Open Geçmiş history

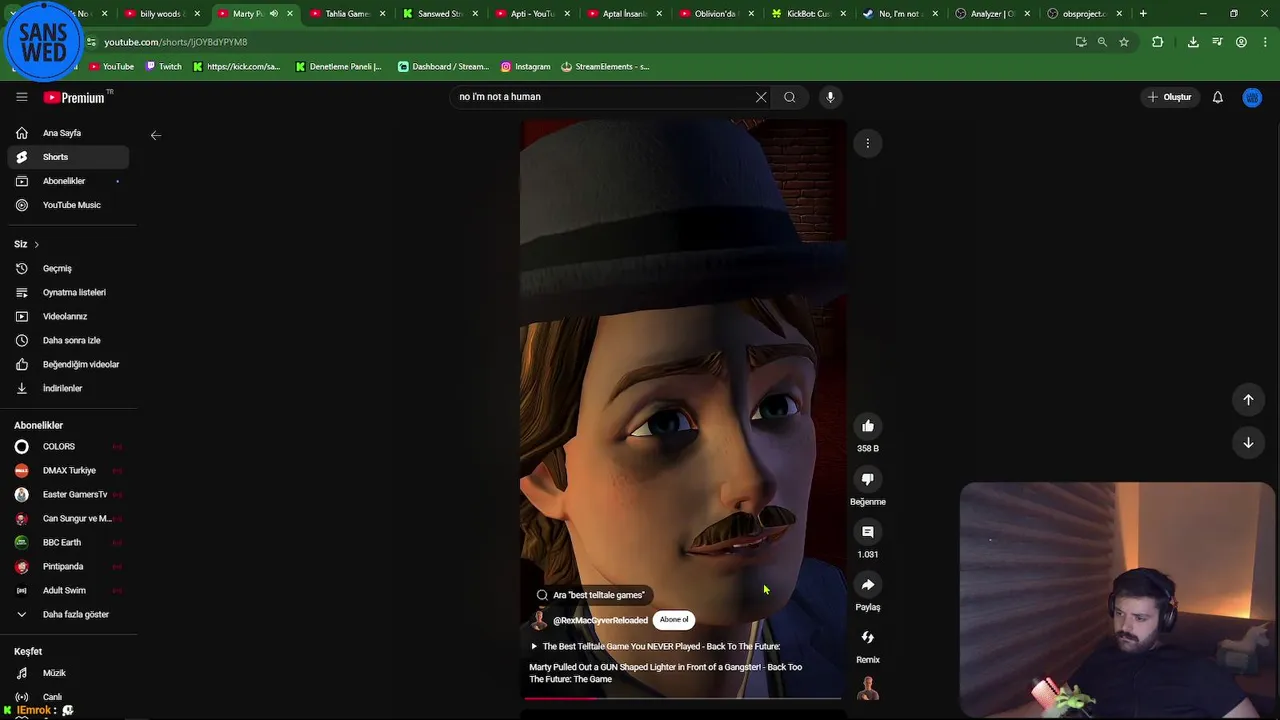pyautogui.click(x=68, y=269)
